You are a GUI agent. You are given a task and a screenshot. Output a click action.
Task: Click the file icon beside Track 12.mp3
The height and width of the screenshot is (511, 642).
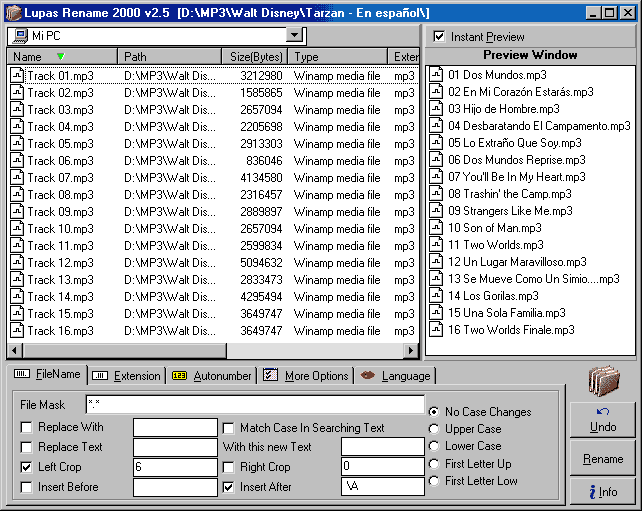tap(17, 262)
